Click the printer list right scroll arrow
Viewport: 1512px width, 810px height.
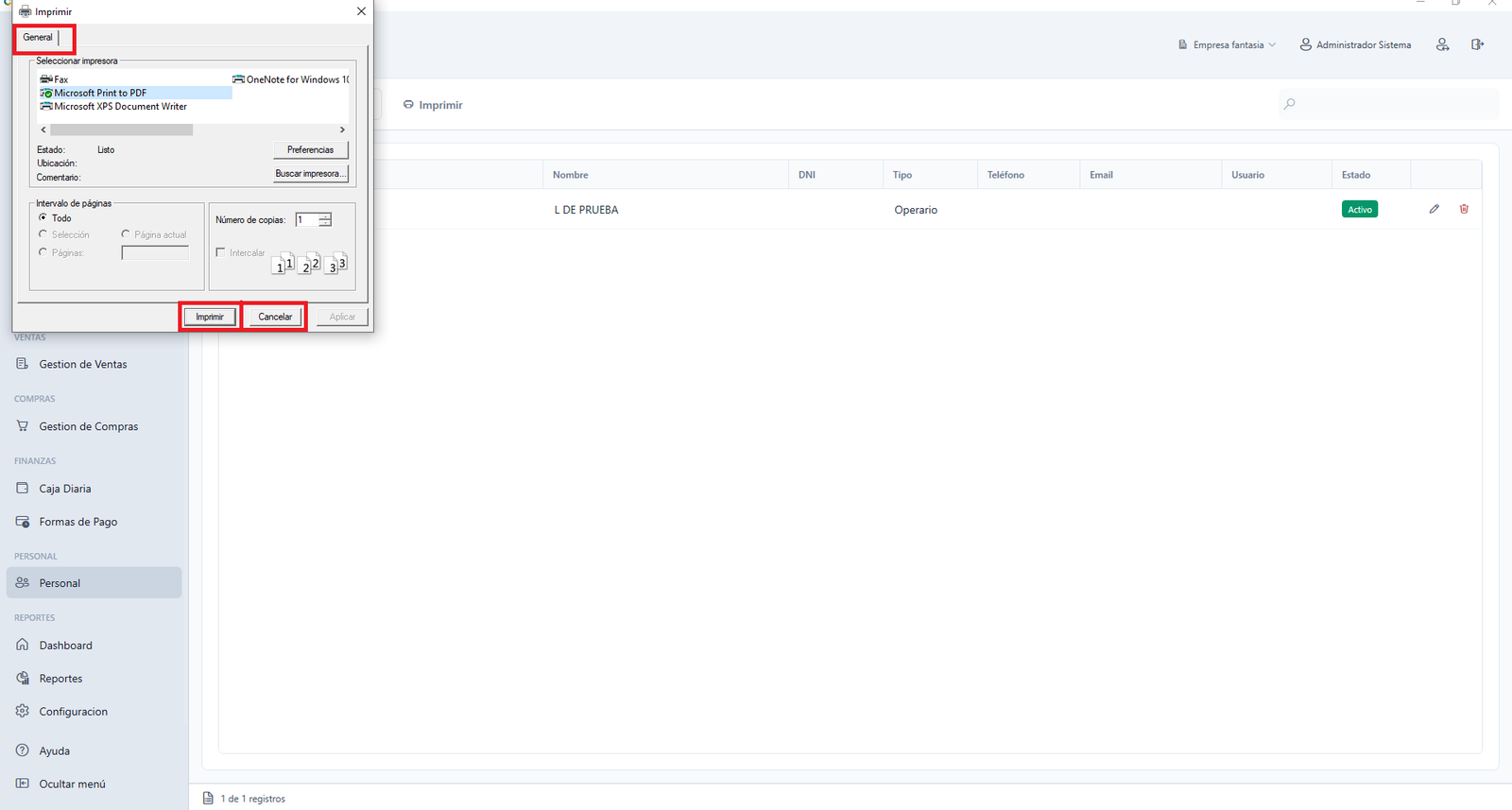[x=342, y=129]
